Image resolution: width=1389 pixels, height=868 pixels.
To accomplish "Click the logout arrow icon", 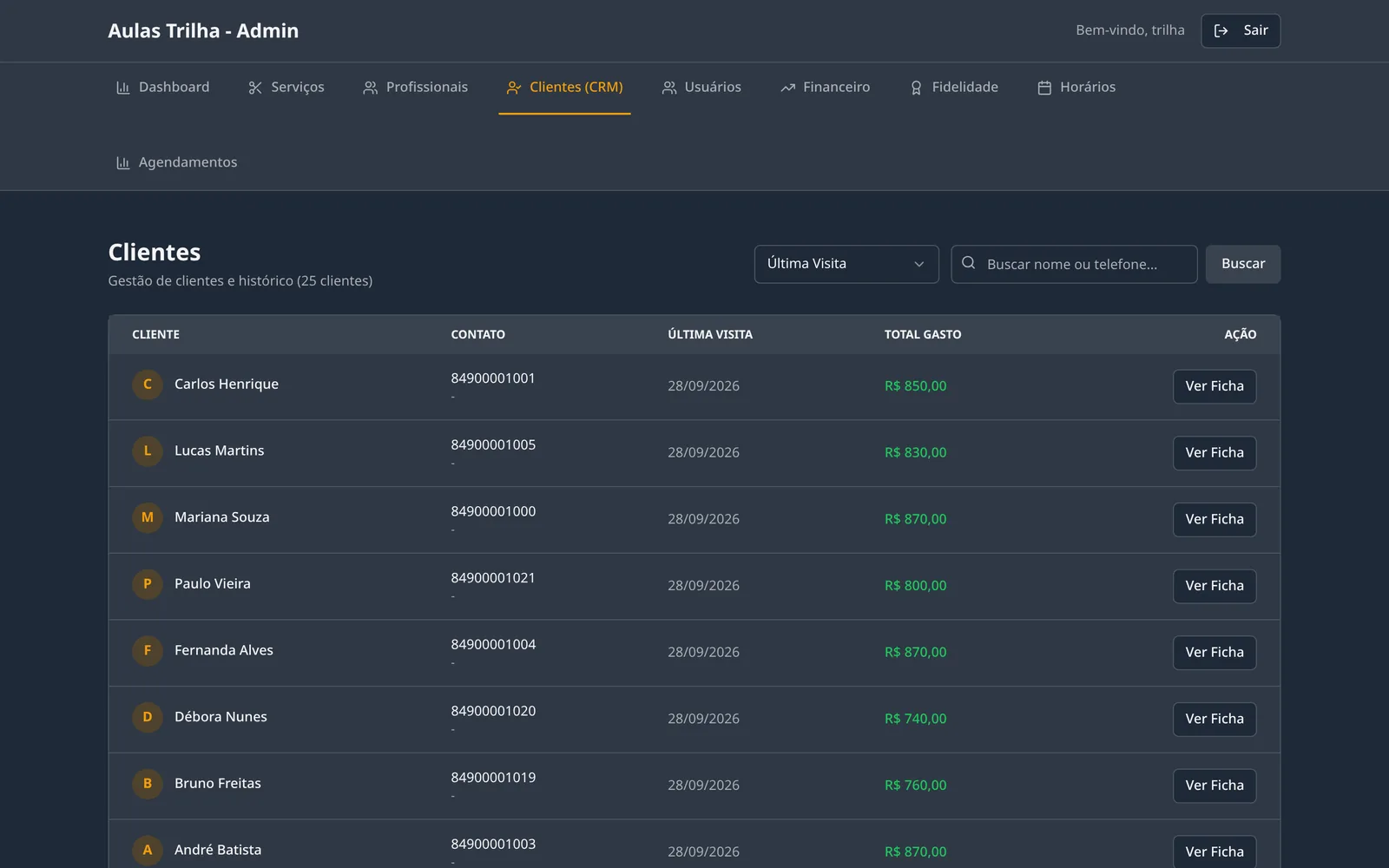I will point(1221,30).
